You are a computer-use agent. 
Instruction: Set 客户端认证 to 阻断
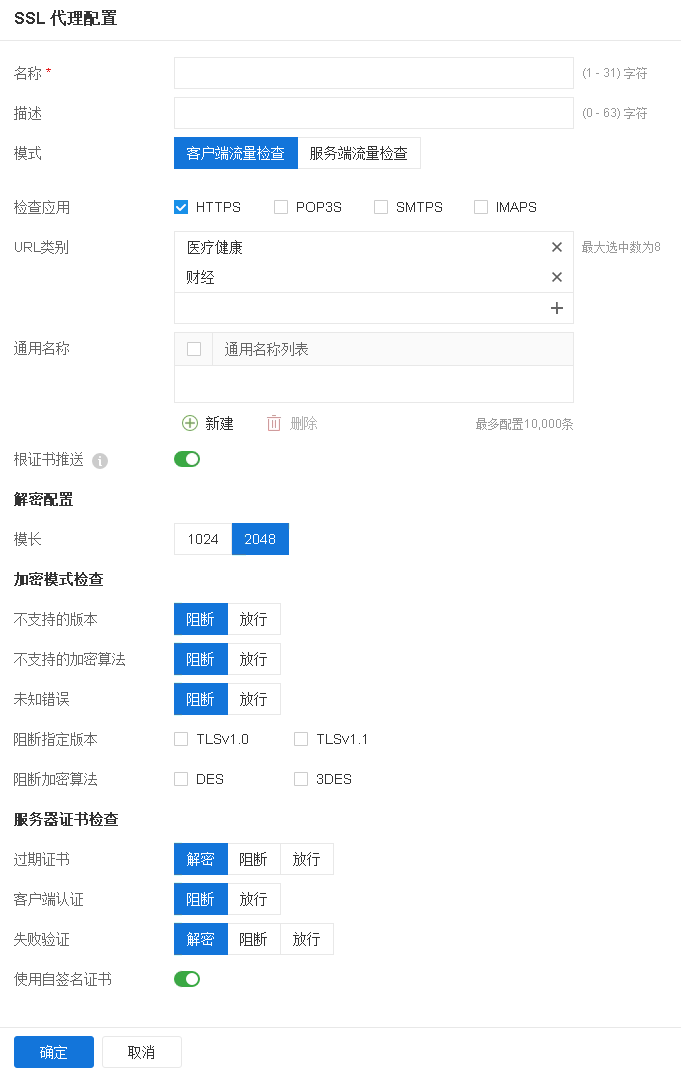[201, 899]
